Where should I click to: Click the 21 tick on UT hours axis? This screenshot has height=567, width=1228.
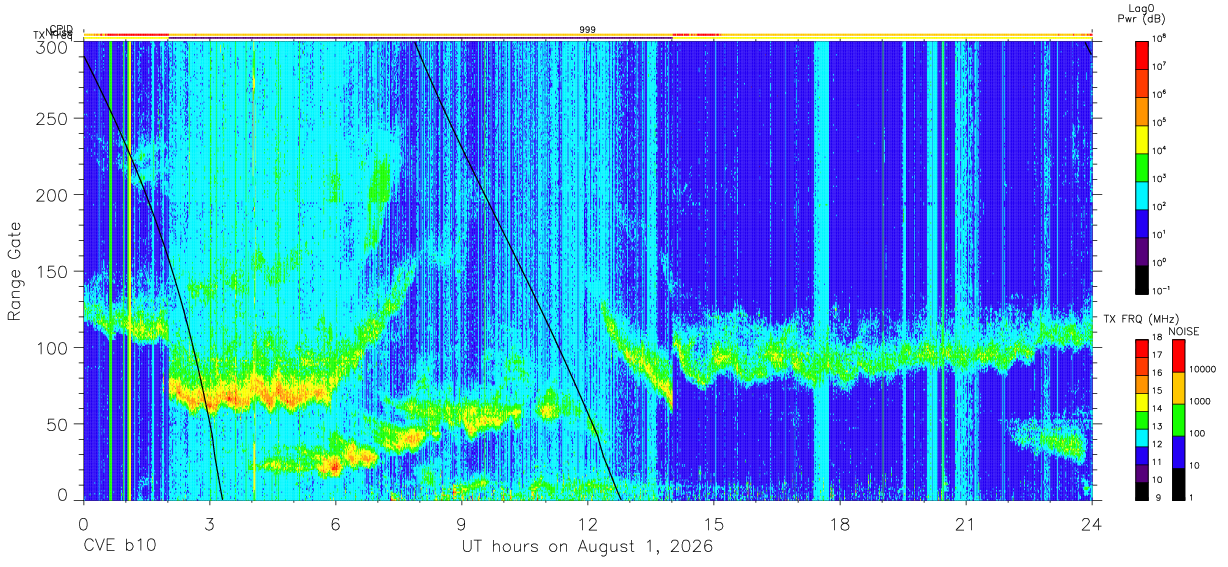pyautogui.click(x=966, y=523)
